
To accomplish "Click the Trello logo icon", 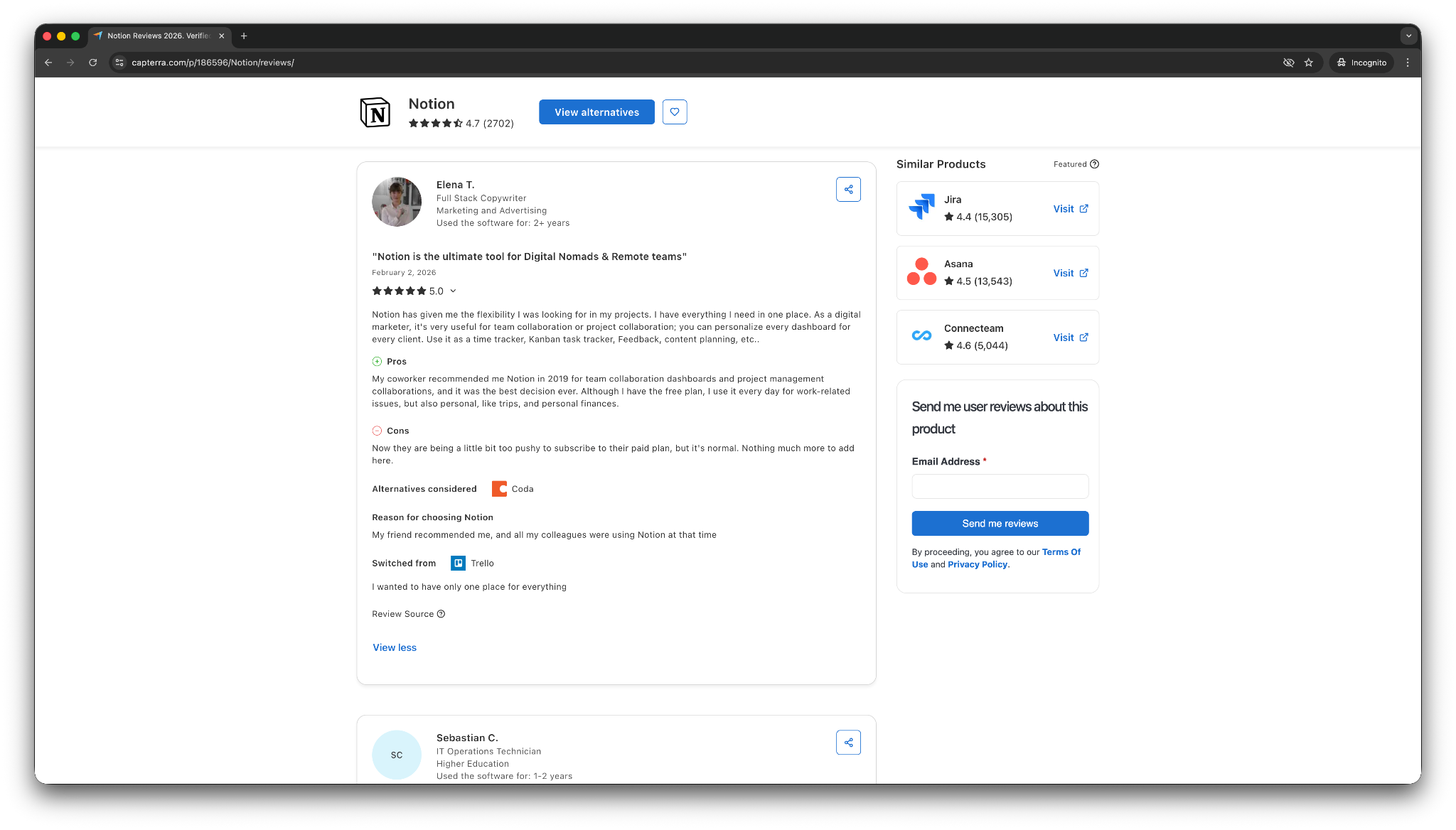I will click(x=458, y=564).
